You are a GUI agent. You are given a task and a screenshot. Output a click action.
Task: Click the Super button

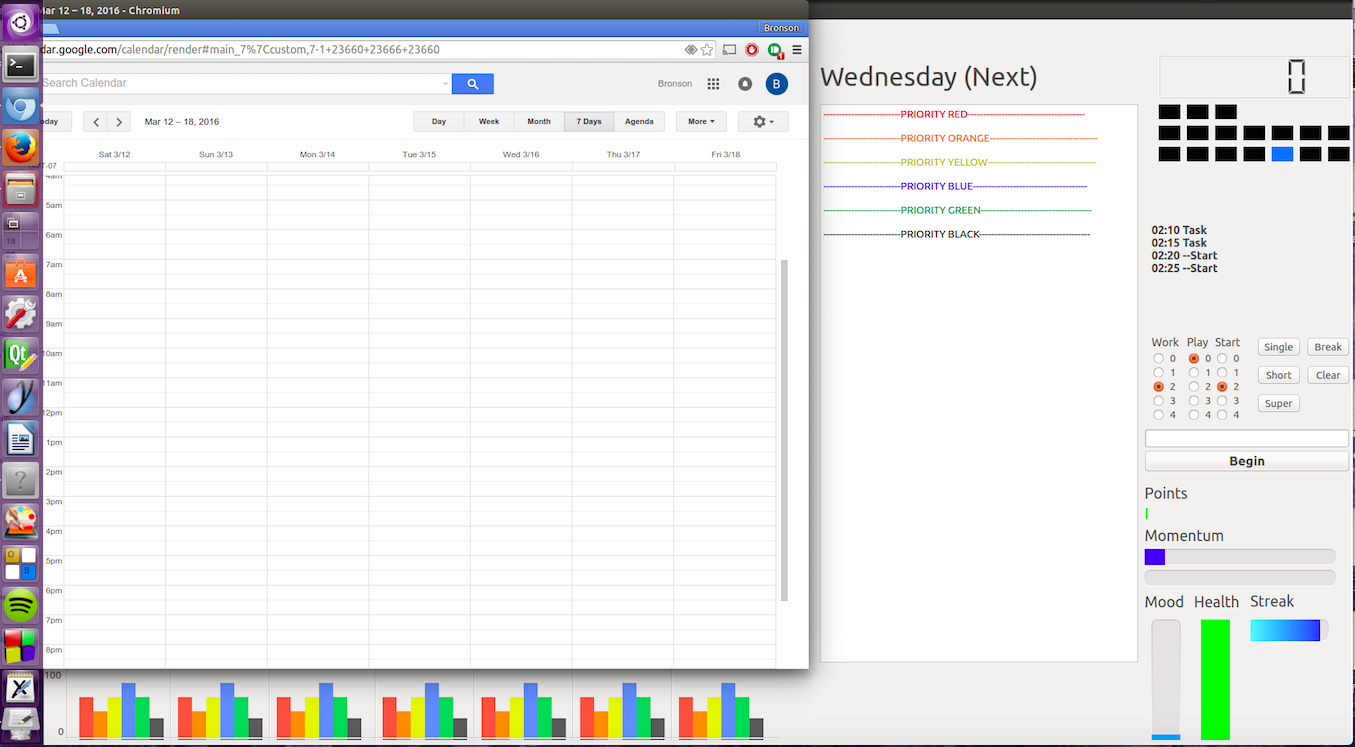[1278, 404]
